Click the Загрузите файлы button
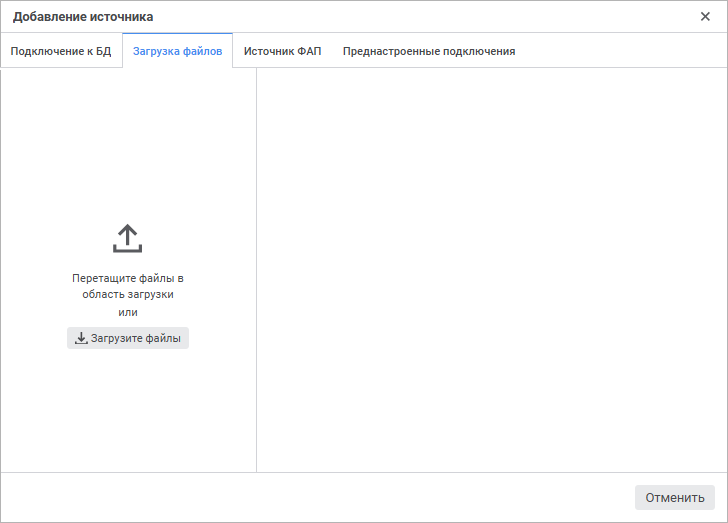728x523 pixels. (128, 338)
